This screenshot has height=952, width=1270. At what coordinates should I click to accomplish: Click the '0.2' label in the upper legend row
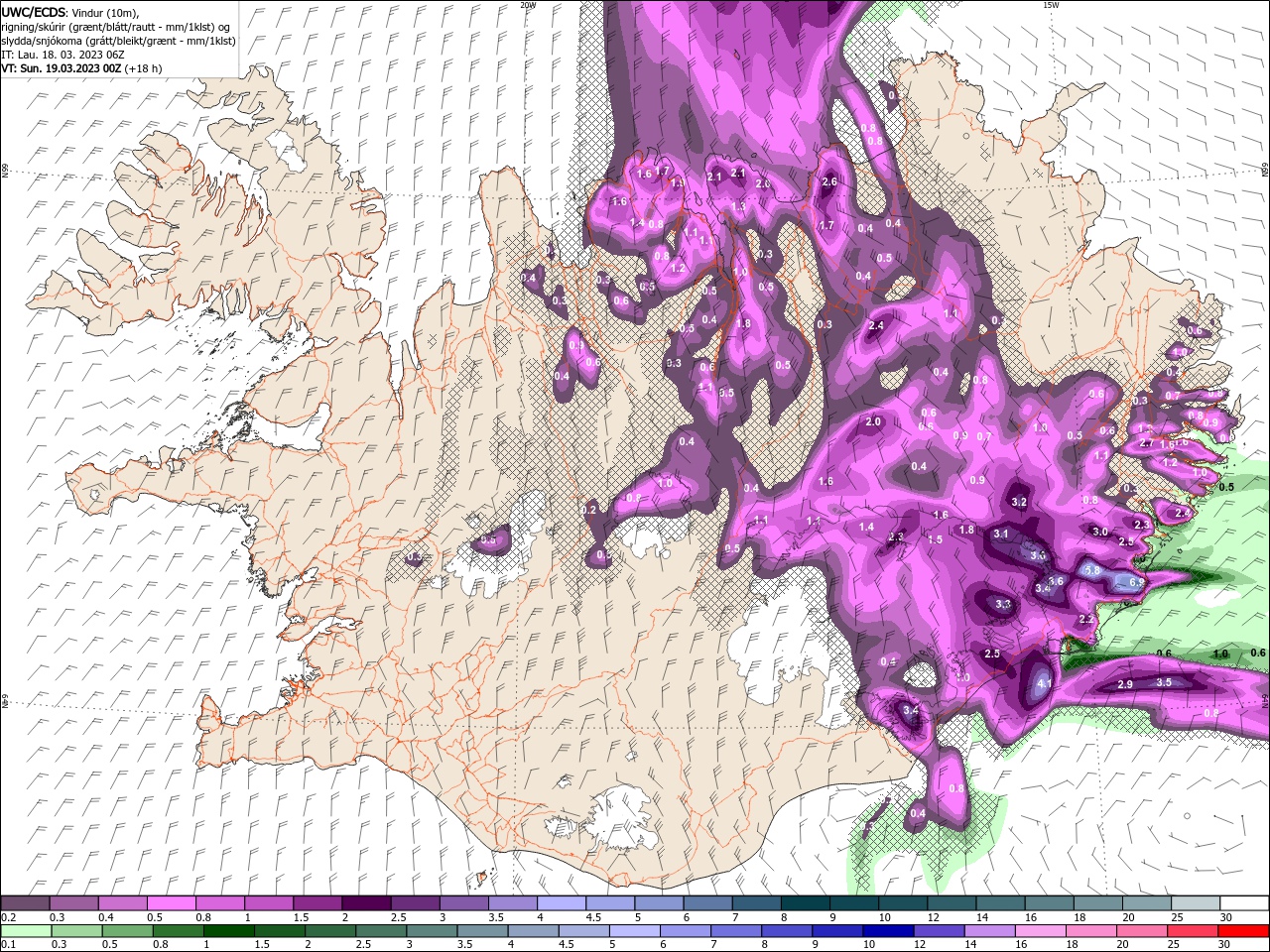pos(8,917)
